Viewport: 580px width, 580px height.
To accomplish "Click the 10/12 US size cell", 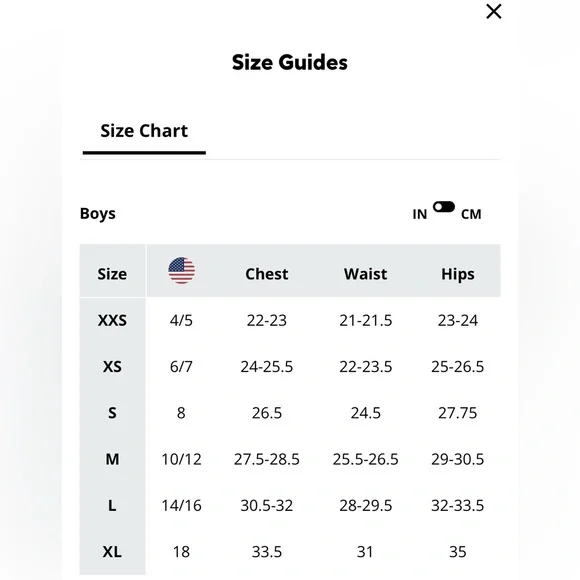I will (181, 459).
